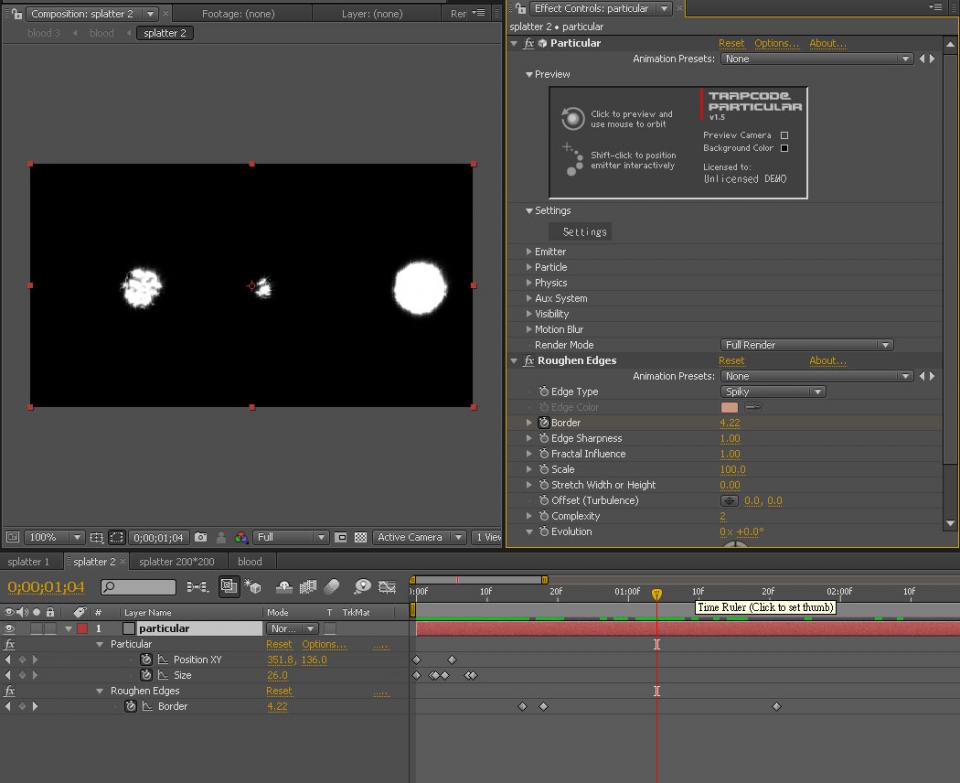Switch to the splatter 200*200 timeline tab

pos(176,562)
